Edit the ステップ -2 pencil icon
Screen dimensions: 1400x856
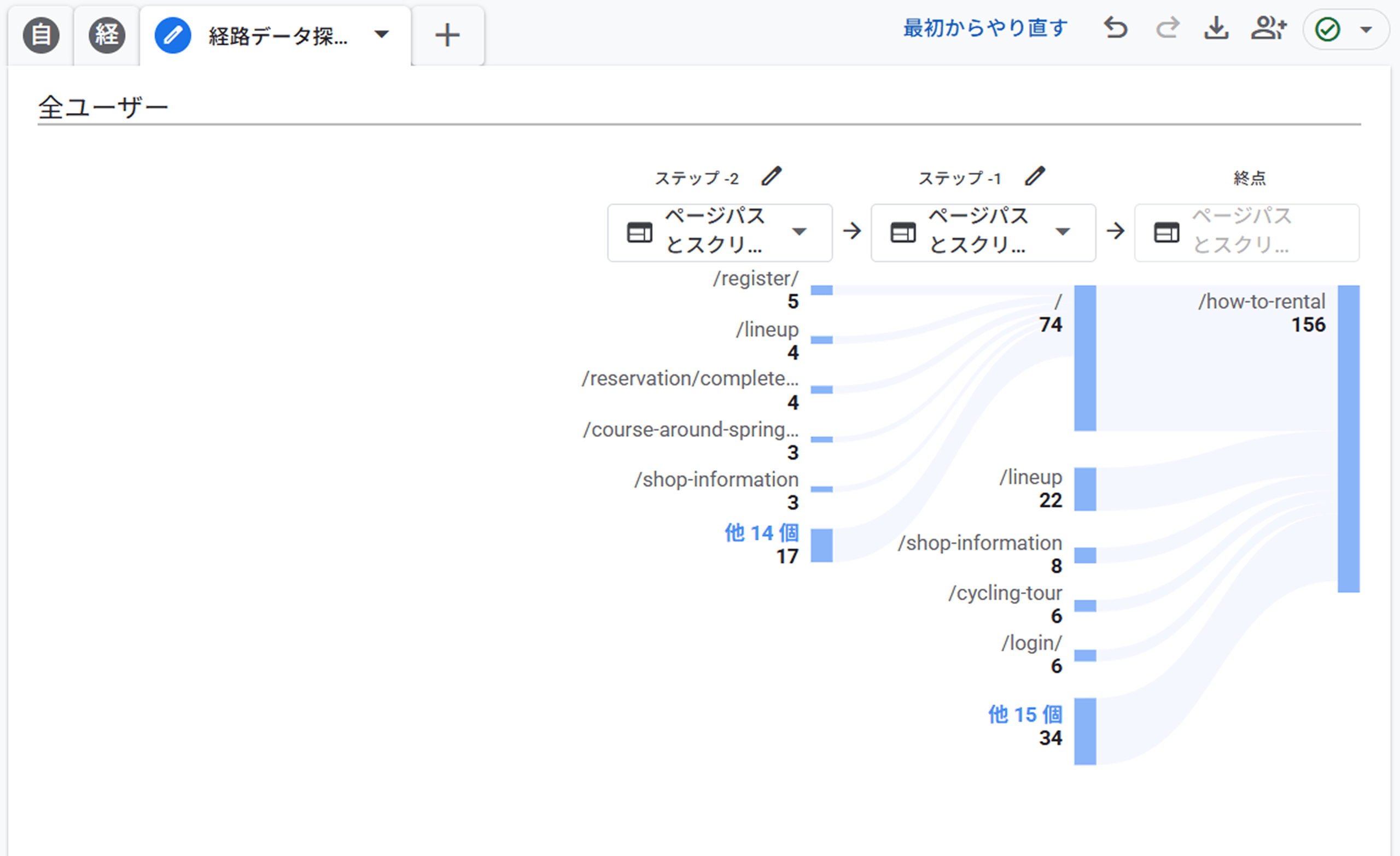coord(772,176)
